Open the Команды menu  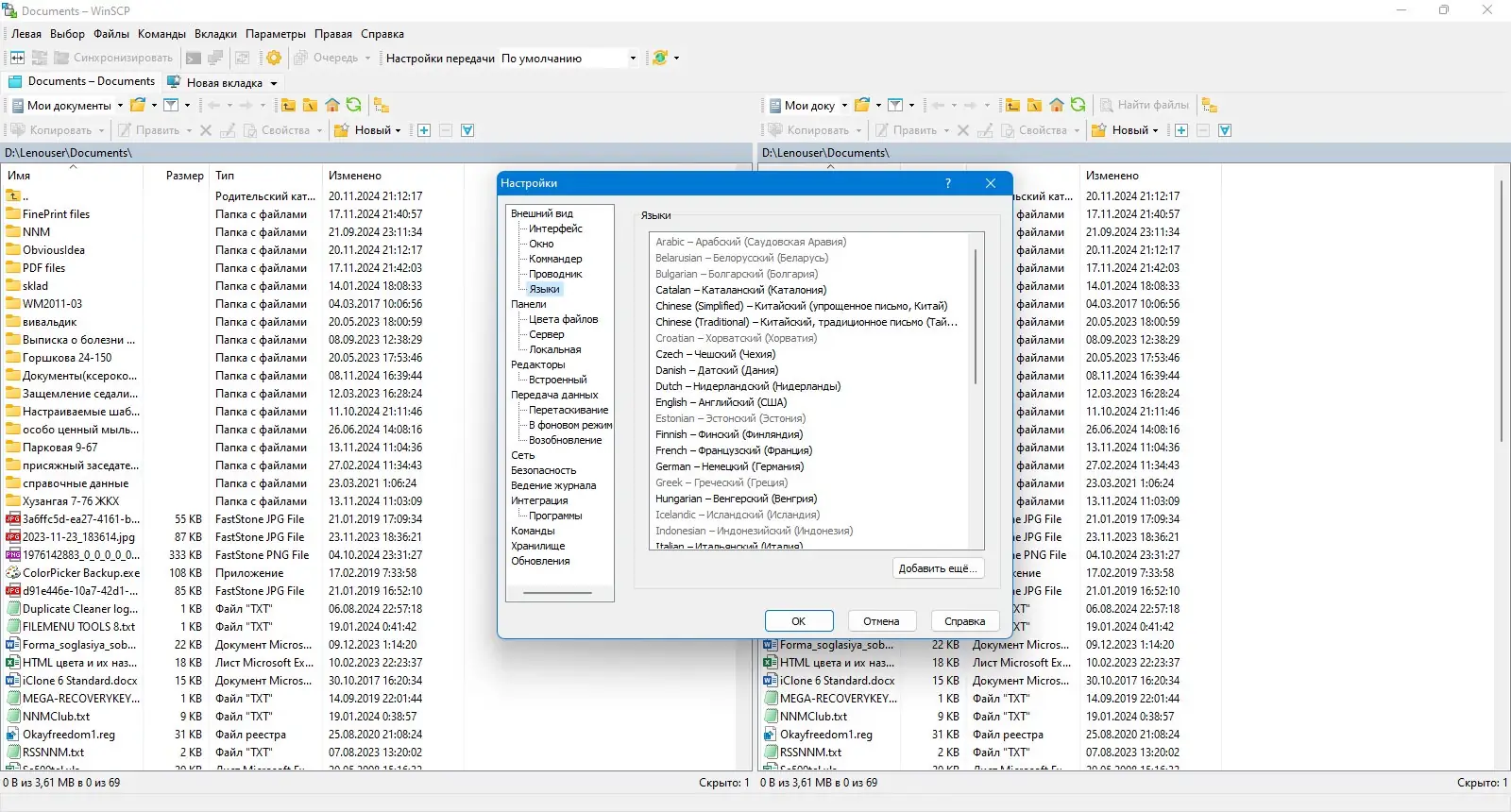tap(161, 34)
